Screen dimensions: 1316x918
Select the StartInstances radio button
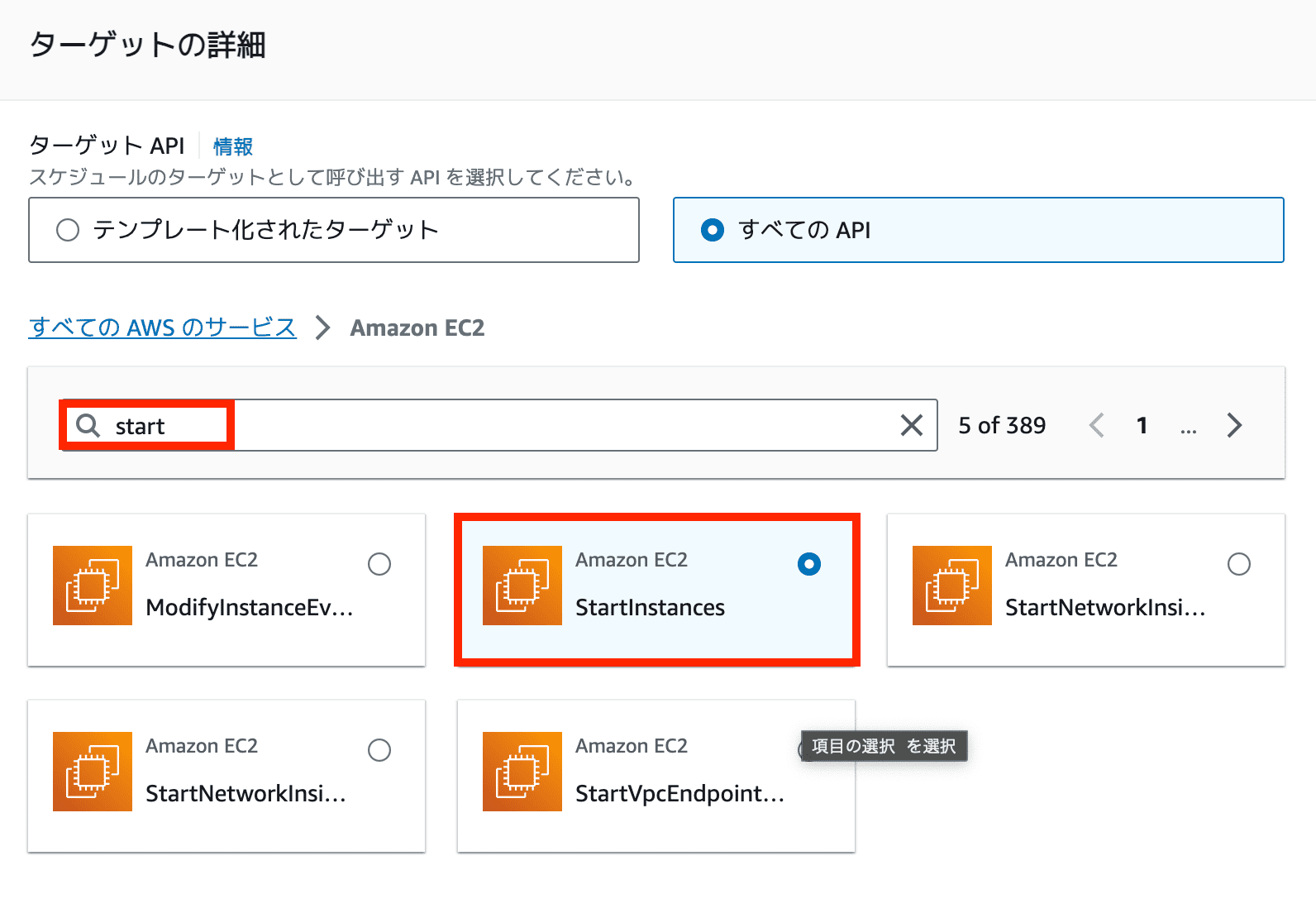point(809,564)
